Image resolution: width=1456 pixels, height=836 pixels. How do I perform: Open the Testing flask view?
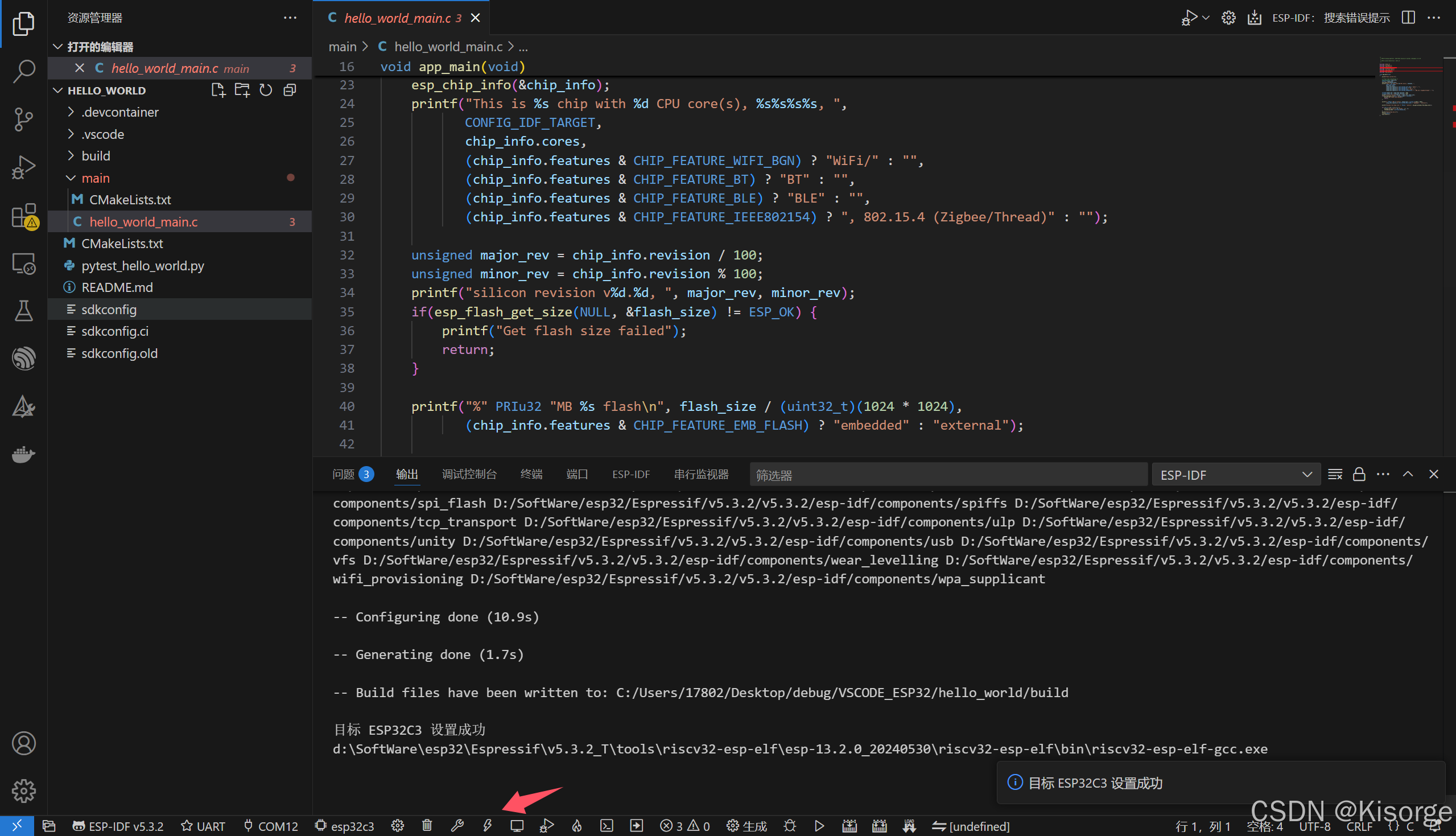pos(23,311)
